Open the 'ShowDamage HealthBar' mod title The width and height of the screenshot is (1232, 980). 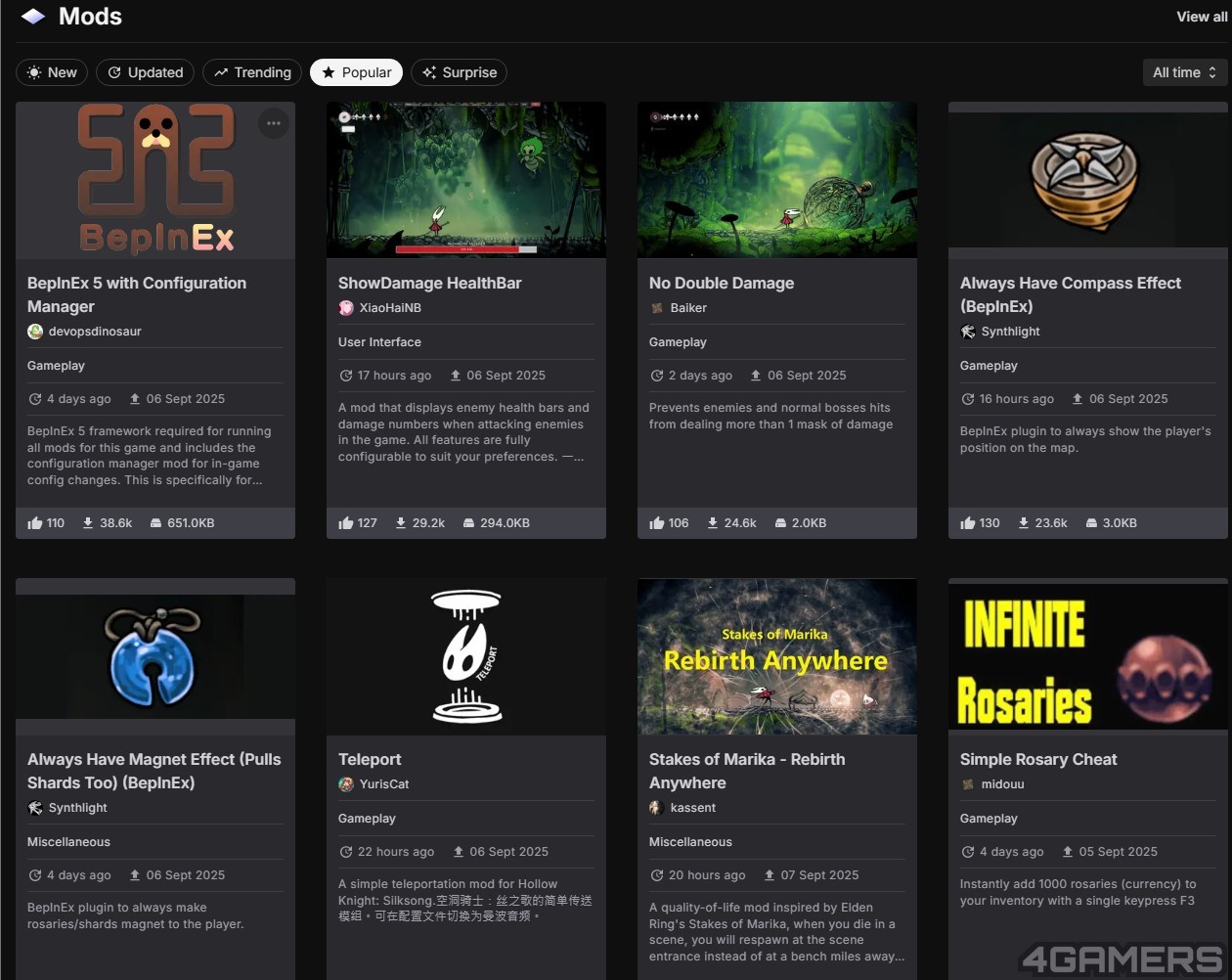(x=429, y=283)
